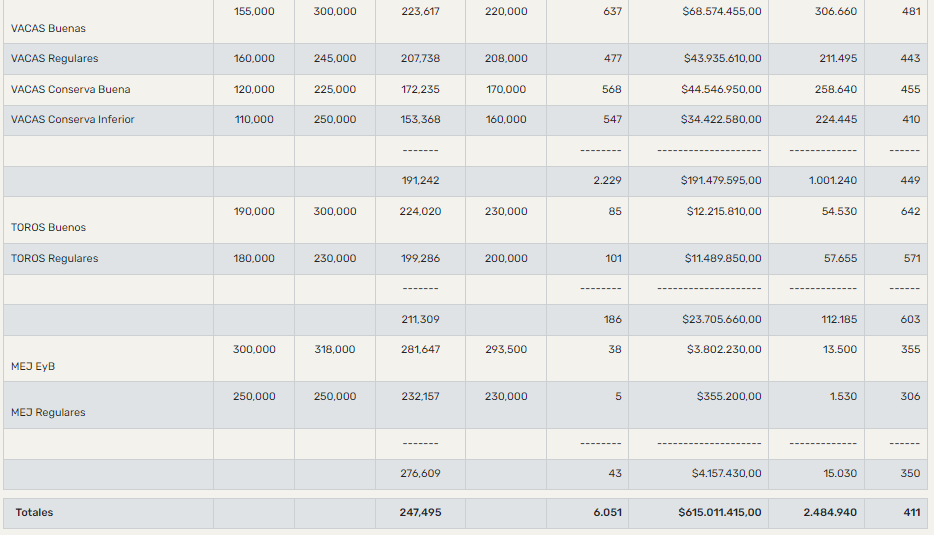Click the 2.484.940 total kilograms cell
Image resolution: width=934 pixels, height=535 pixels.
pos(829,512)
